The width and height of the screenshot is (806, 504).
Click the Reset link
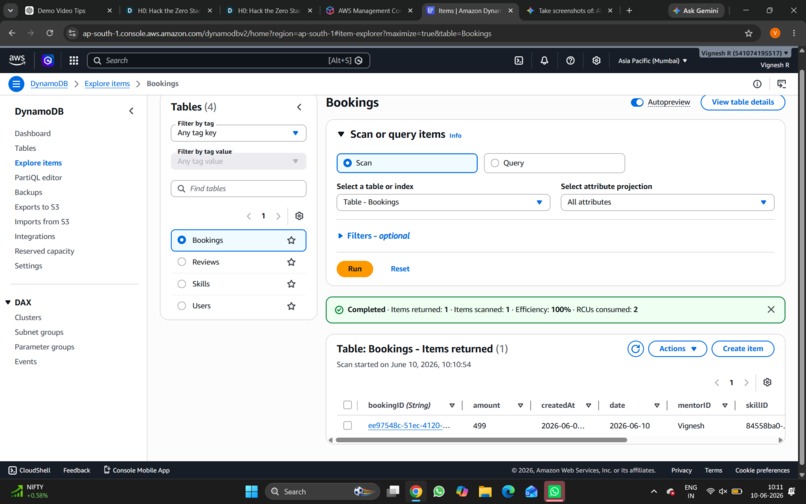tap(400, 269)
